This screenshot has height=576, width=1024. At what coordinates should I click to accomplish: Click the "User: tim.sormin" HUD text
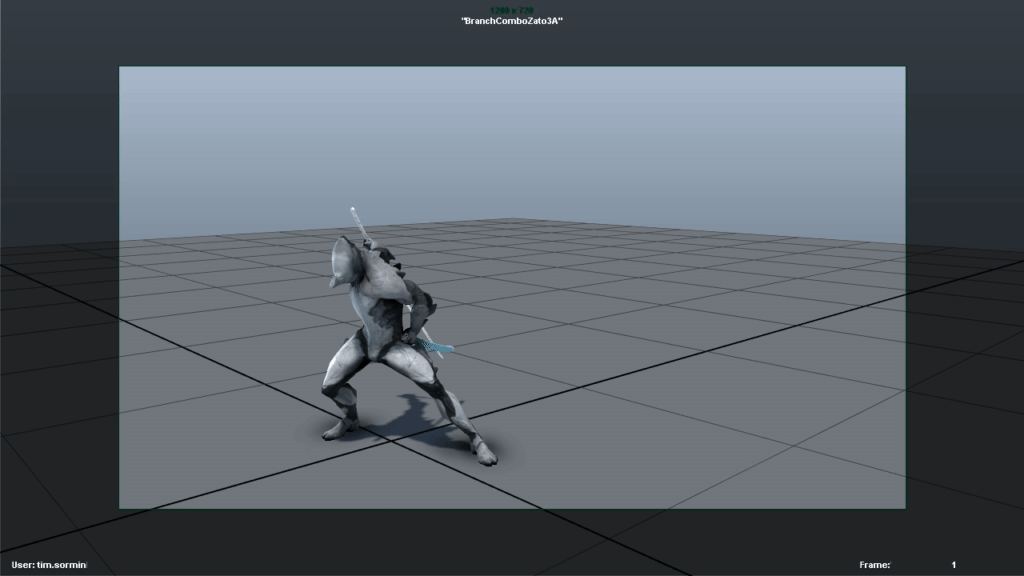tap(49, 565)
